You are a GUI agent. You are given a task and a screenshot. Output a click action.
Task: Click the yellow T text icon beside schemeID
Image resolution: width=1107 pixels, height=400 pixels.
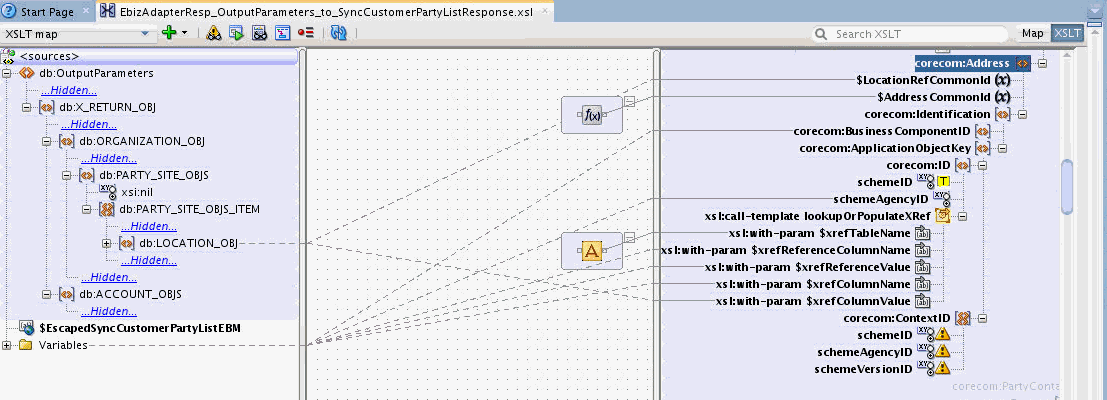943,182
